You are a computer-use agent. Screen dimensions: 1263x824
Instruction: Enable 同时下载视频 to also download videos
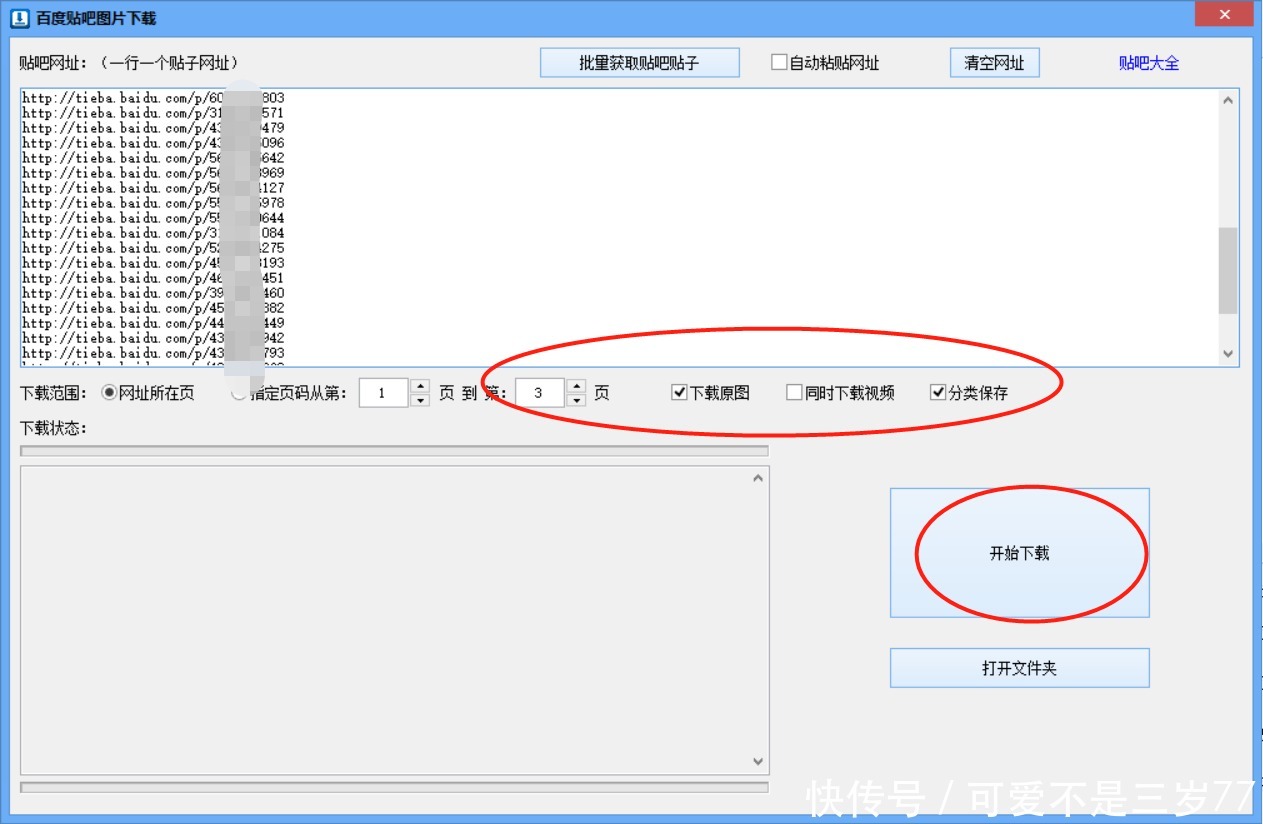pyautogui.click(x=794, y=392)
